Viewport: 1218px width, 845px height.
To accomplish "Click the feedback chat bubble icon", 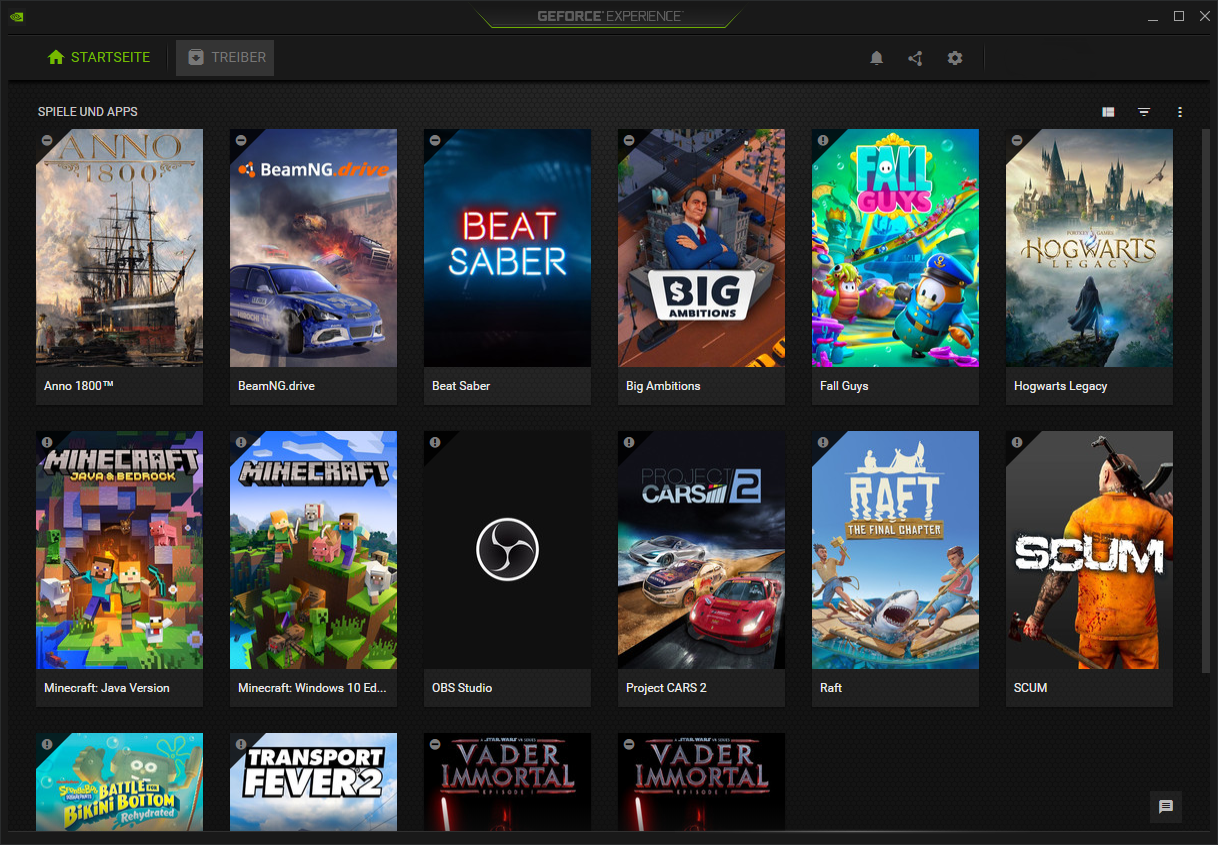I will 1165,807.
